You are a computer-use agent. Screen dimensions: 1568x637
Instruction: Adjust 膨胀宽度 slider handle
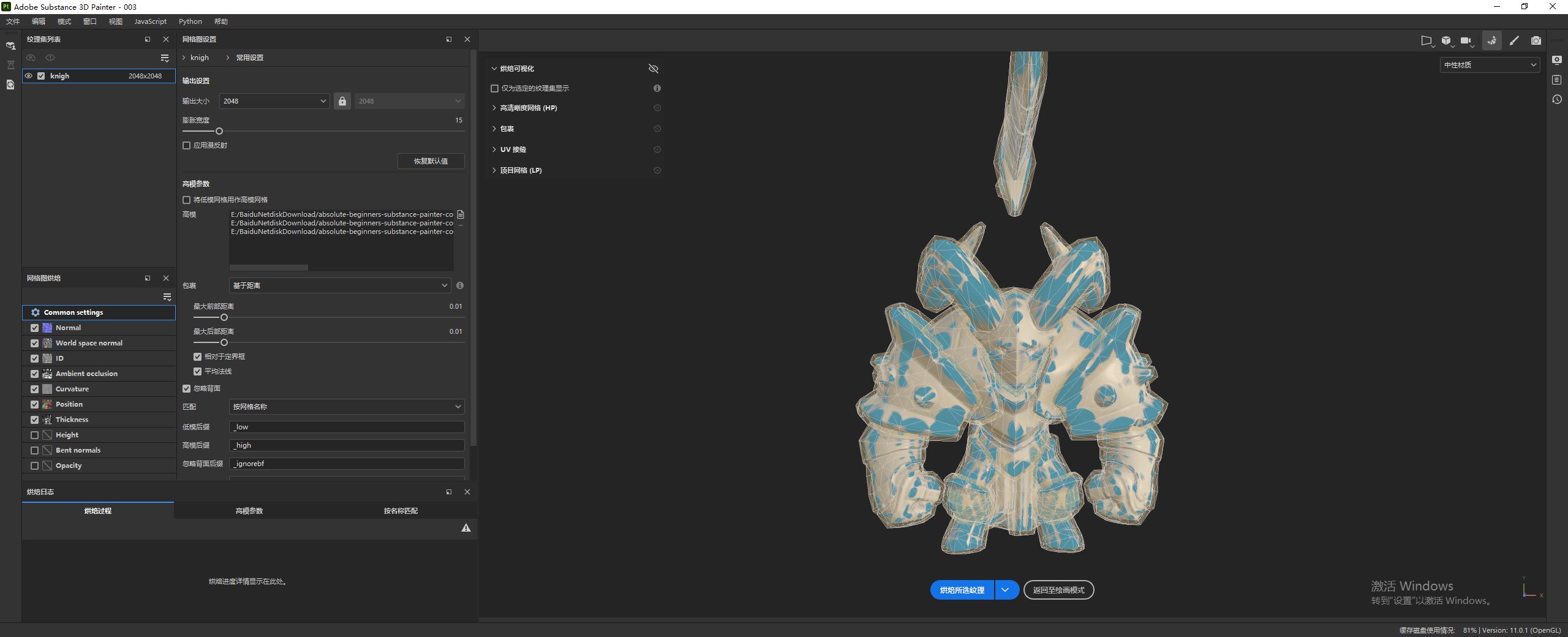pos(219,131)
